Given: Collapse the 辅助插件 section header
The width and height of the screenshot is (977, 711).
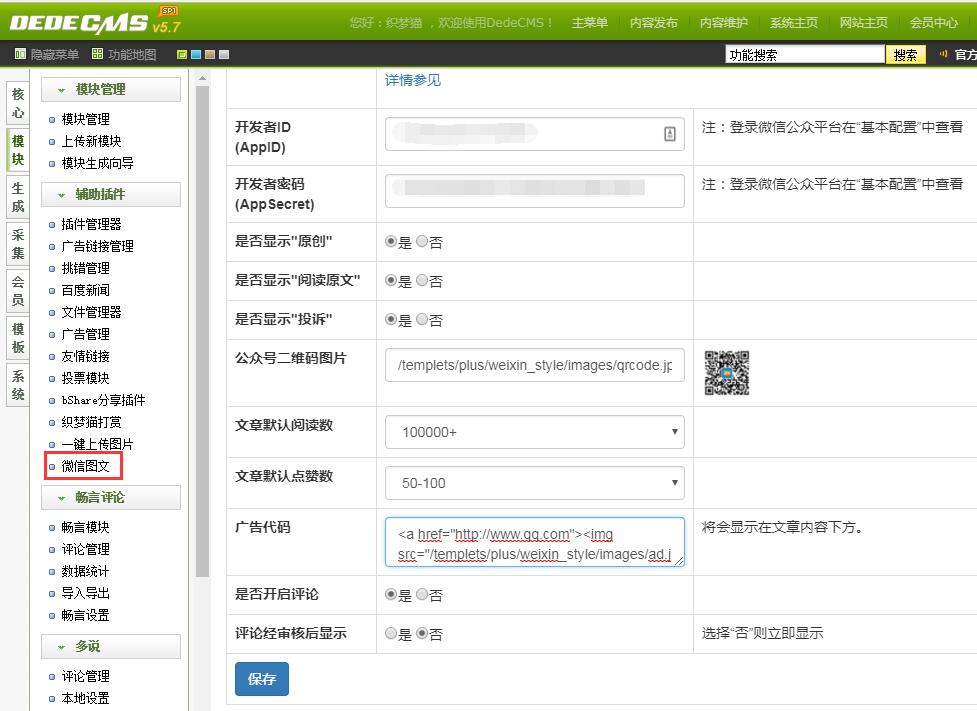Looking at the screenshot, I should click(110, 194).
